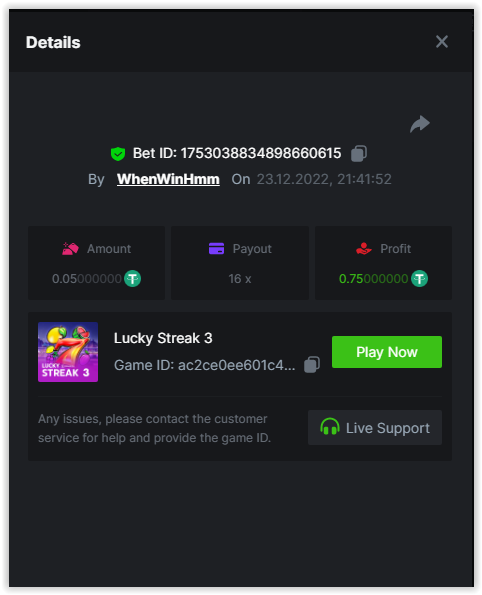482x595 pixels.
Task: Click the red Profit hand icon
Action: pyautogui.click(x=364, y=249)
